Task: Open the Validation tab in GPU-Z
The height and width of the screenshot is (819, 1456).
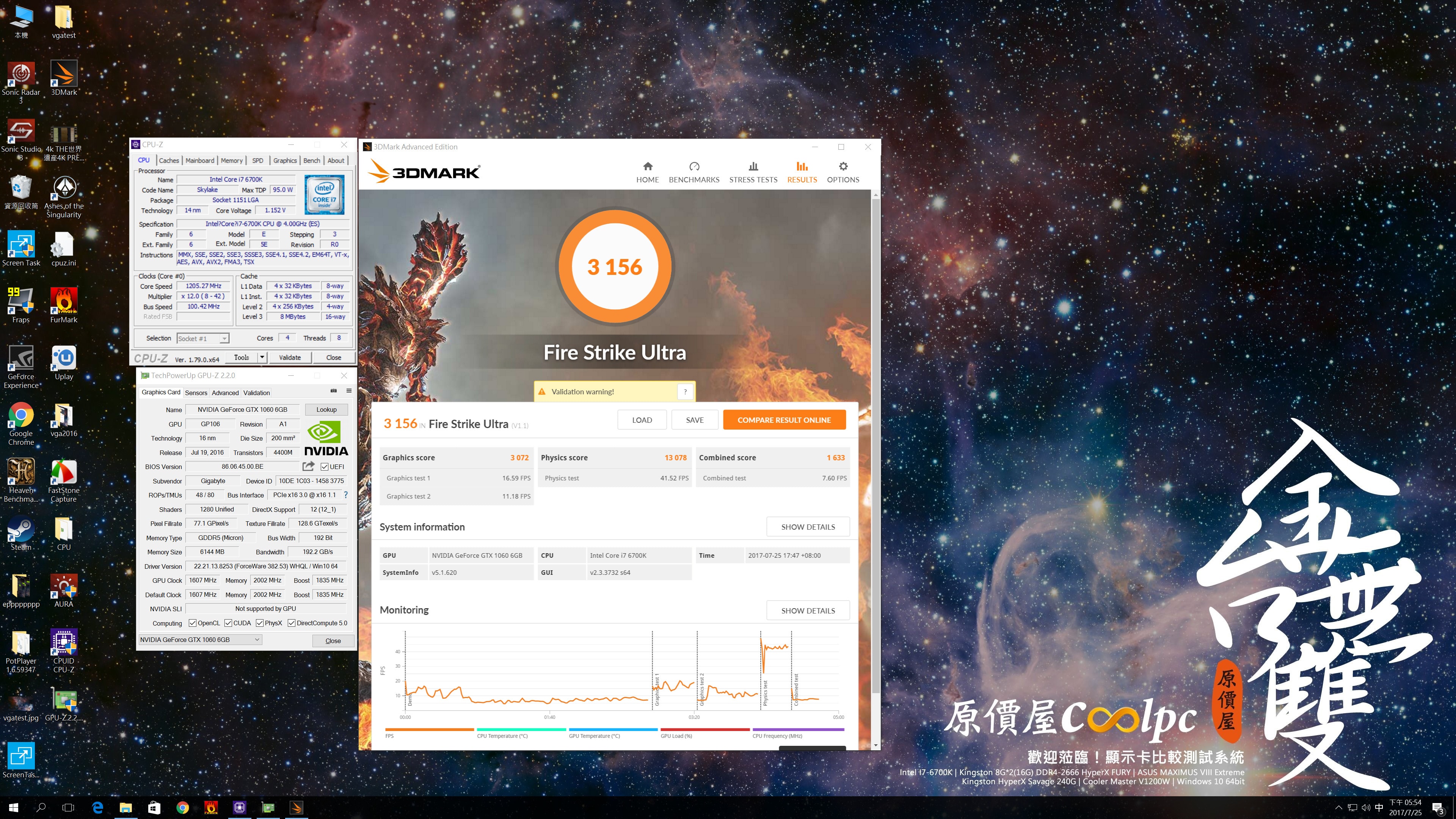Action: tap(257, 393)
